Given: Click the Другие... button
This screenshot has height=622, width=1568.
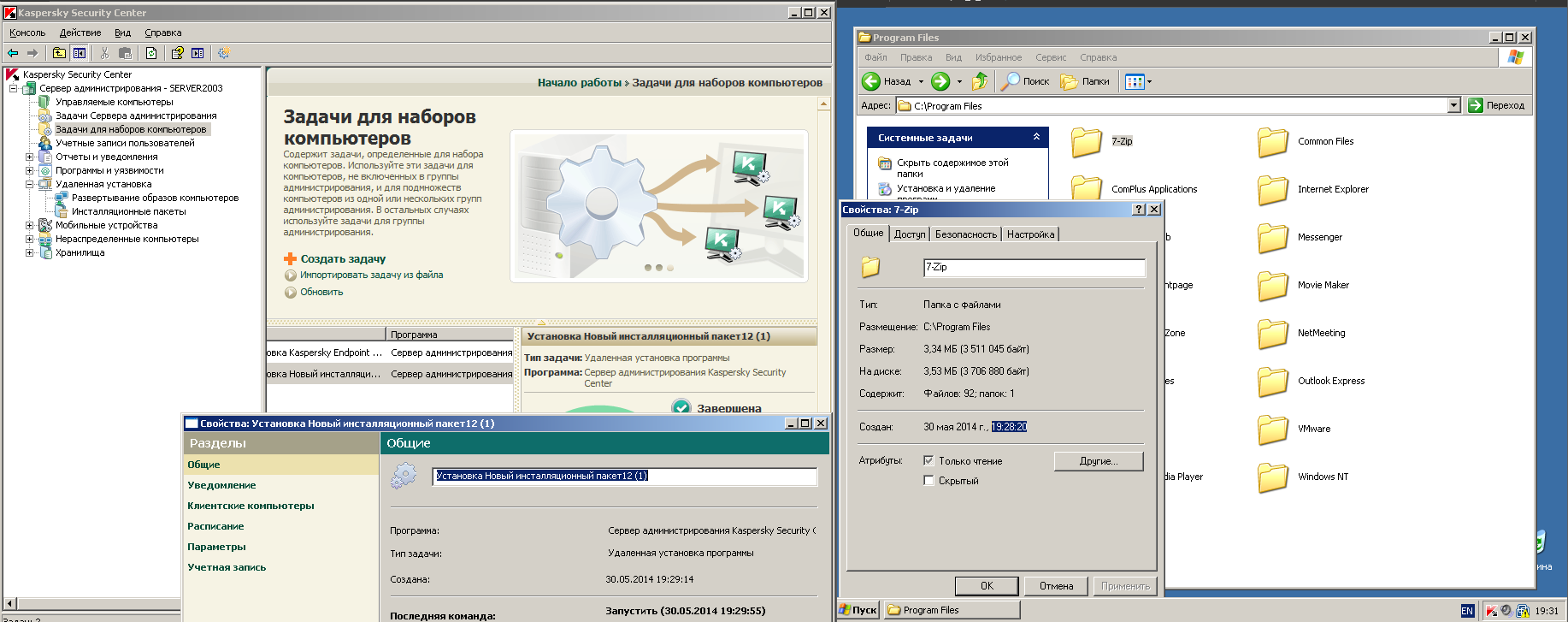Looking at the screenshot, I should (x=1099, y=461).
